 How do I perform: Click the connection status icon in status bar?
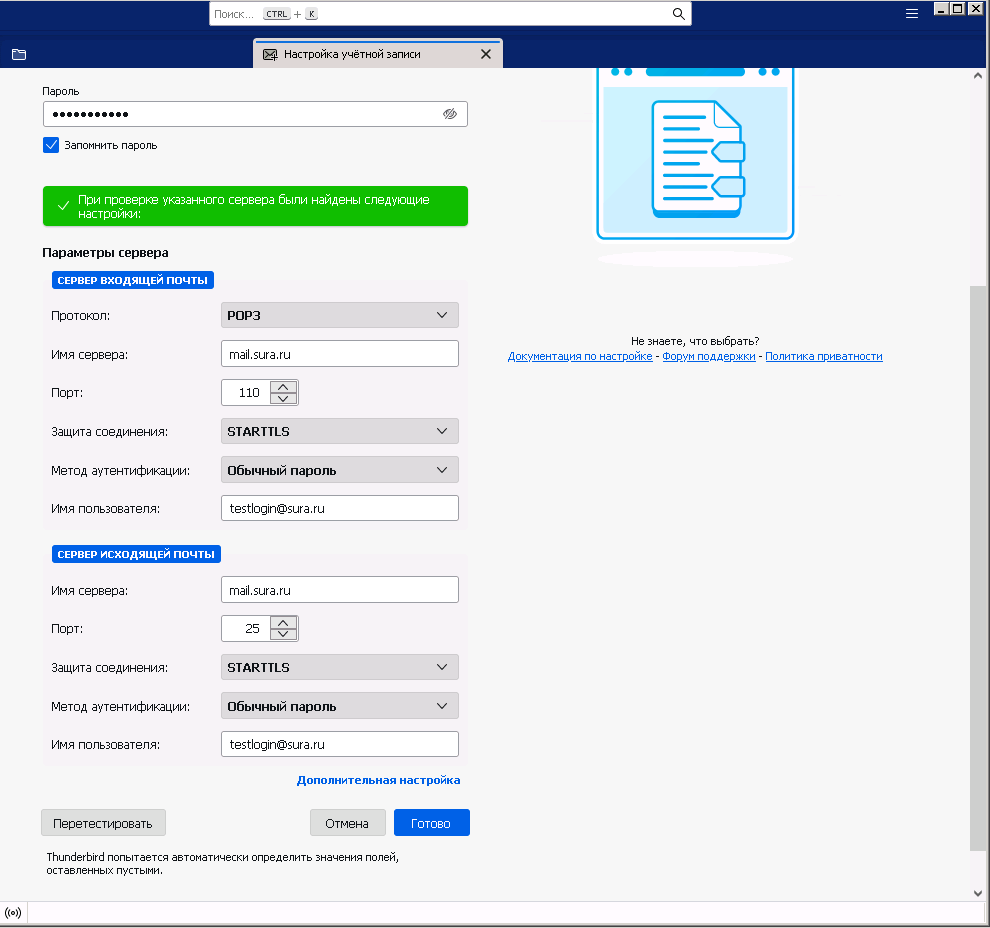click(x=13, y=913)
